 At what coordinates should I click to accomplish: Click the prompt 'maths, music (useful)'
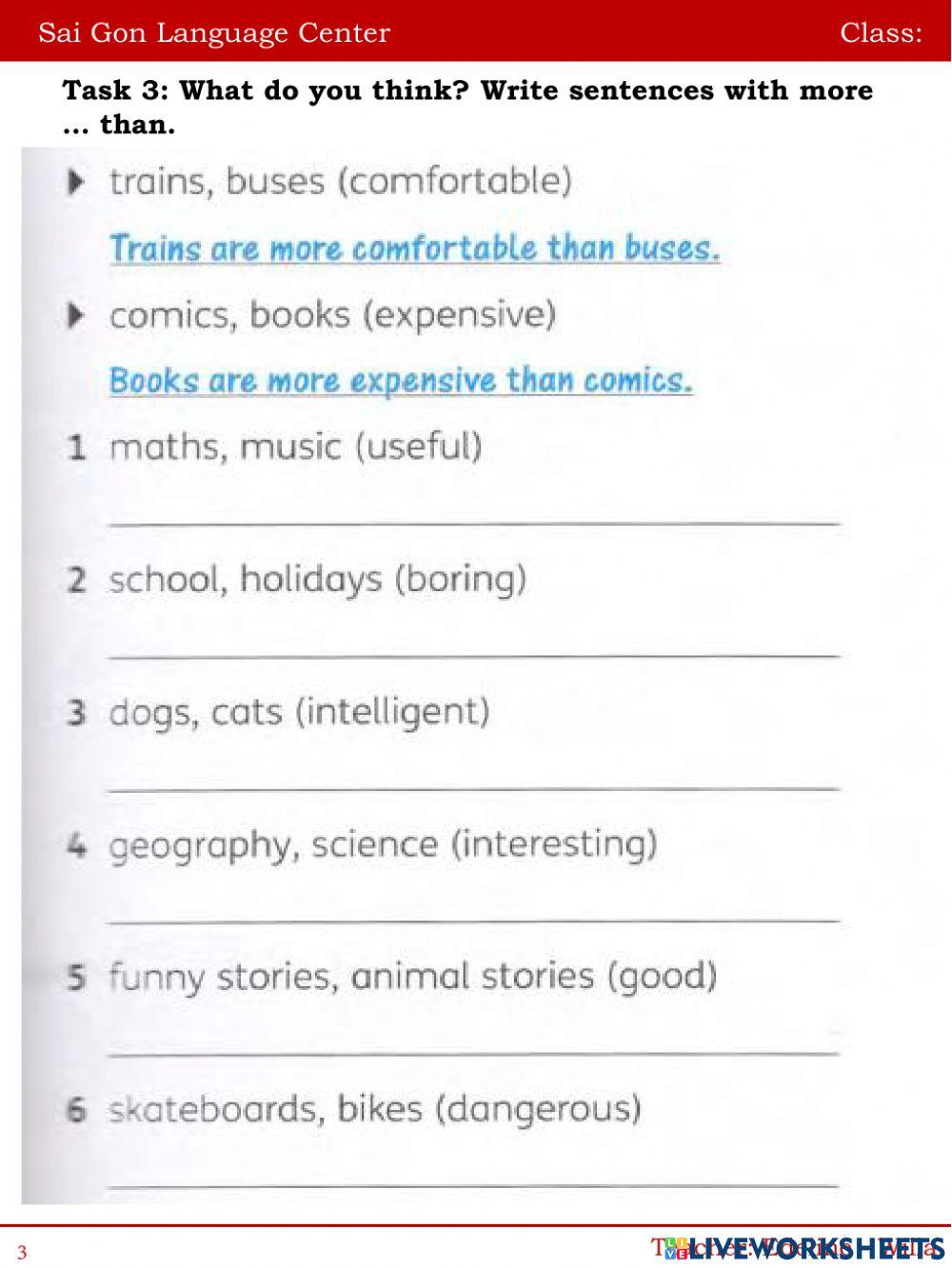(295, 446)
